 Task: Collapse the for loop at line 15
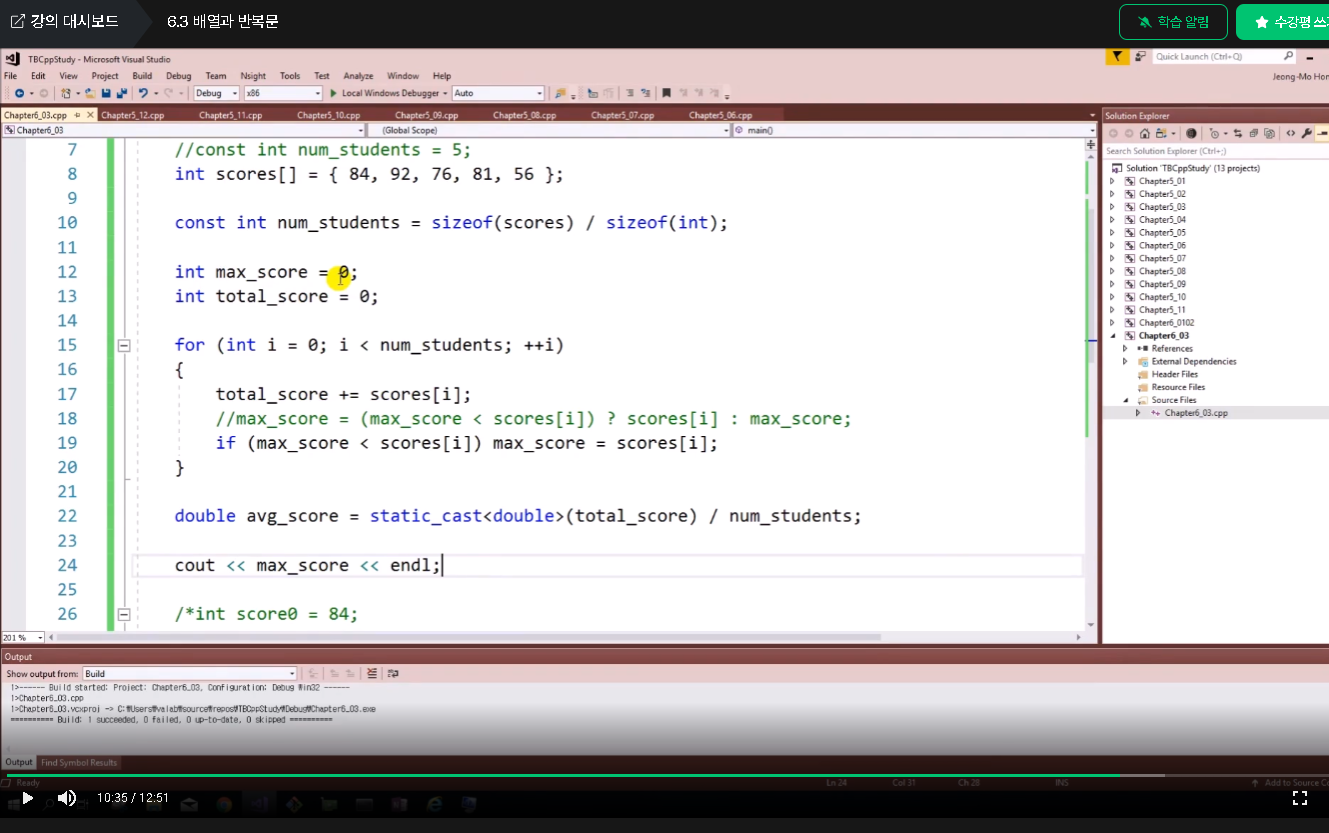124,346
